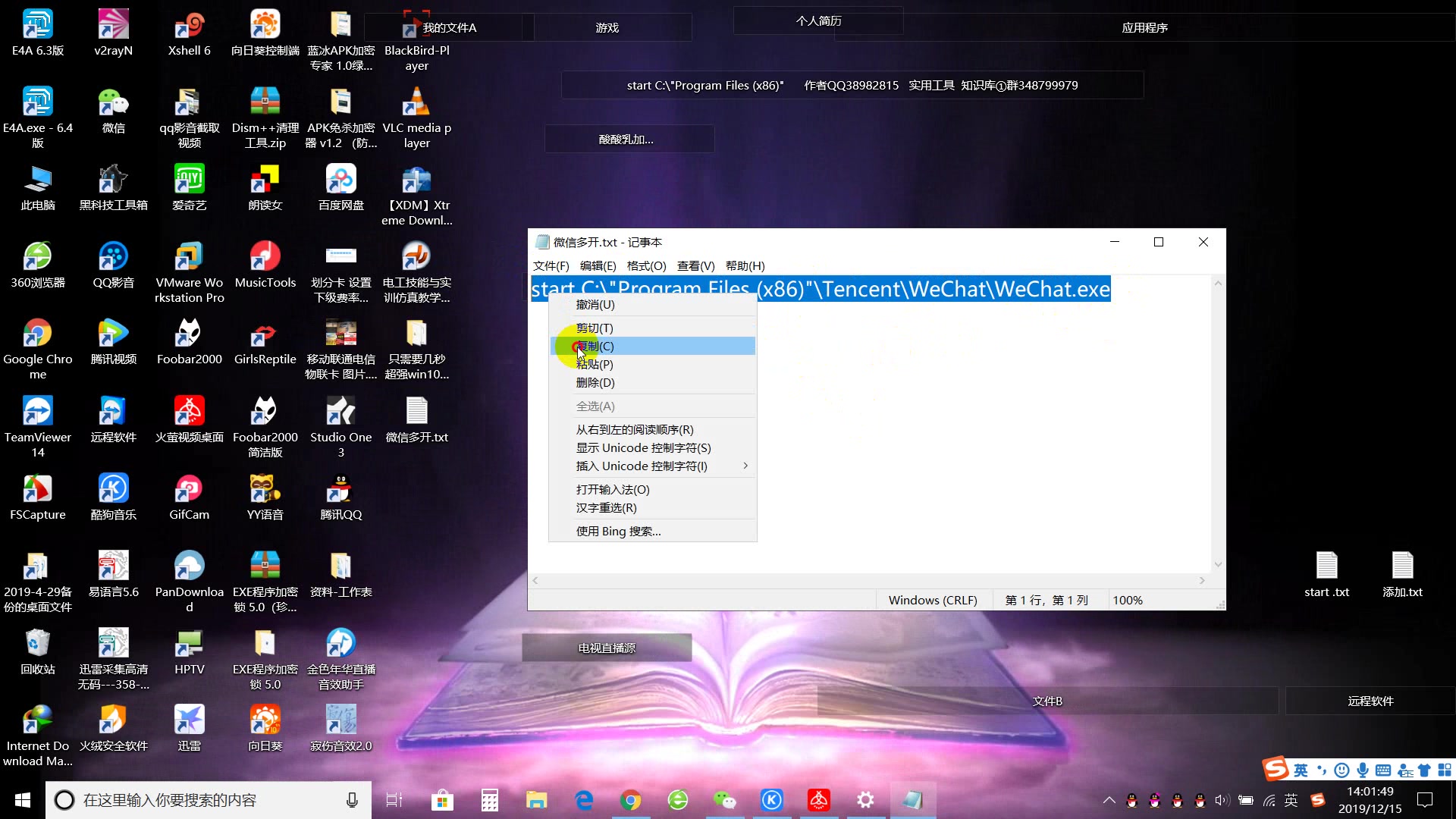Open the 远程软件 desktop group label
Image resolution: width=1456 pixels, height=819 pixels.
[x=1370, y=701]
